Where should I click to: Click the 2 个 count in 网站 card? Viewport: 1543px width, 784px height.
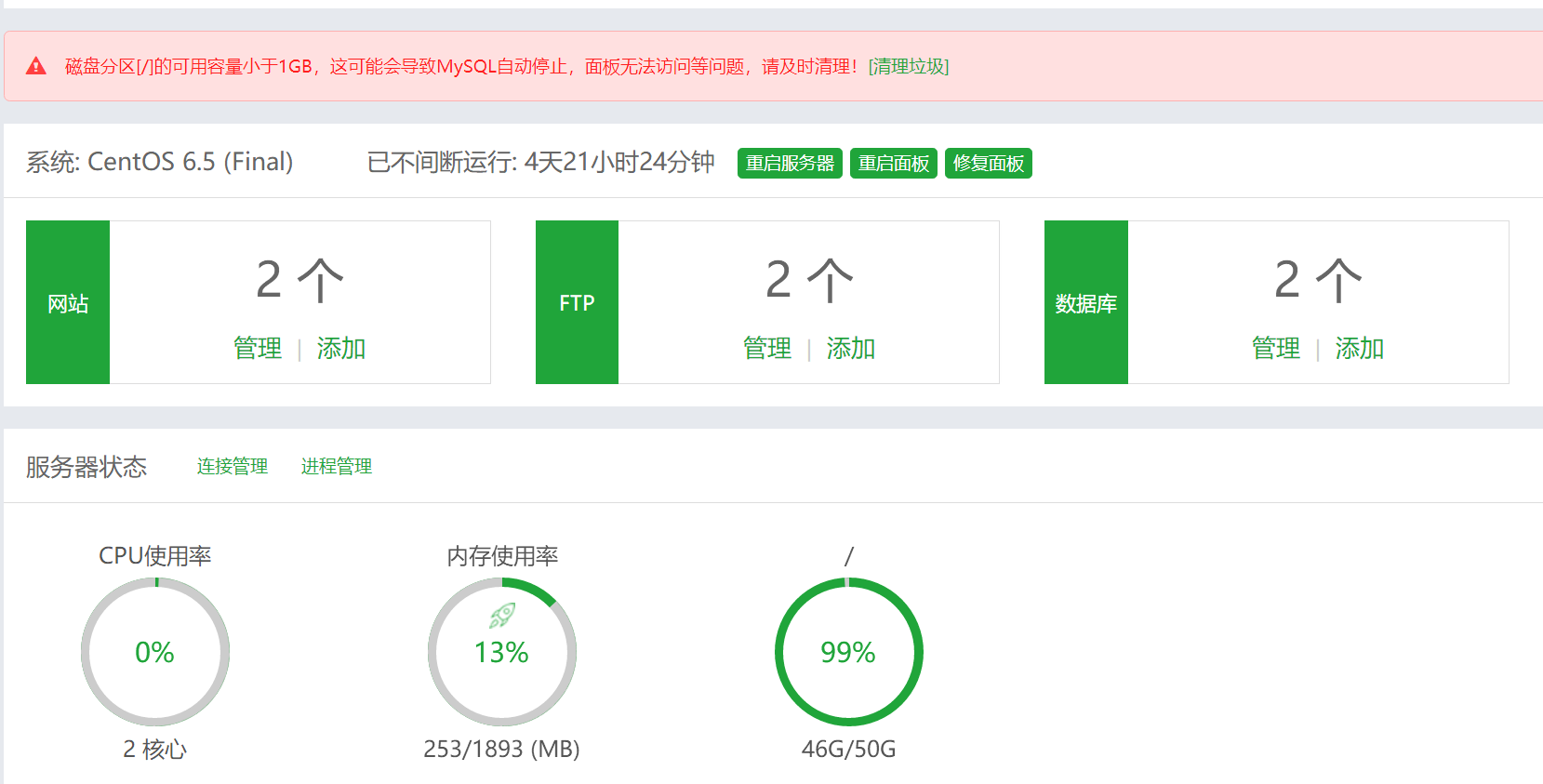tap(299, 280)
